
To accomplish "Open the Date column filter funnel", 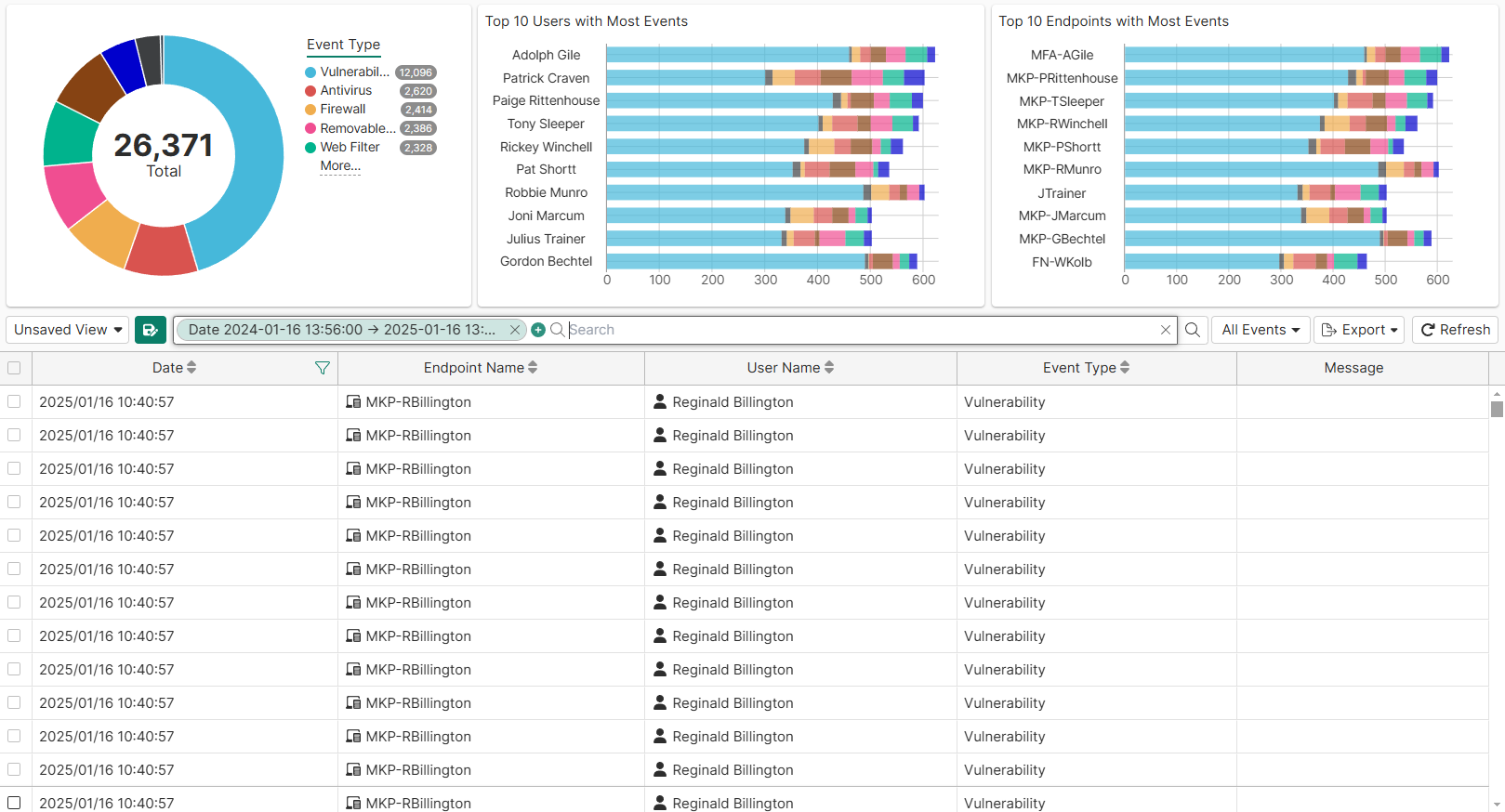I will tap(323, 368).
